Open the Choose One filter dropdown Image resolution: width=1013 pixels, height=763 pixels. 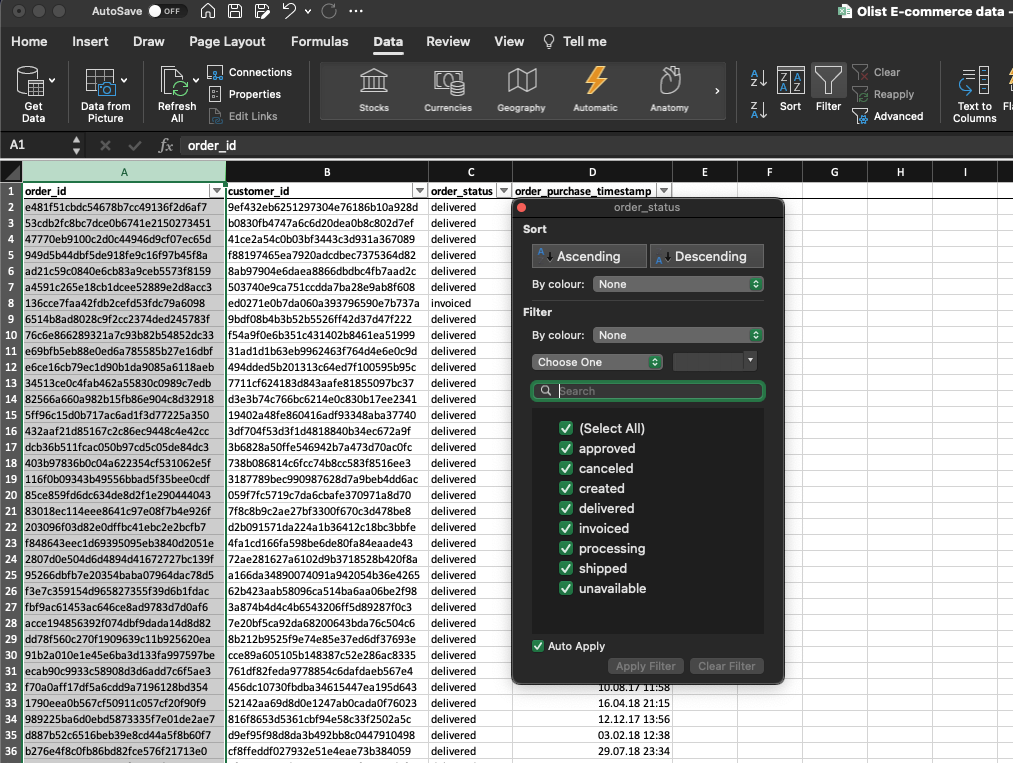(x=598, y=362)
